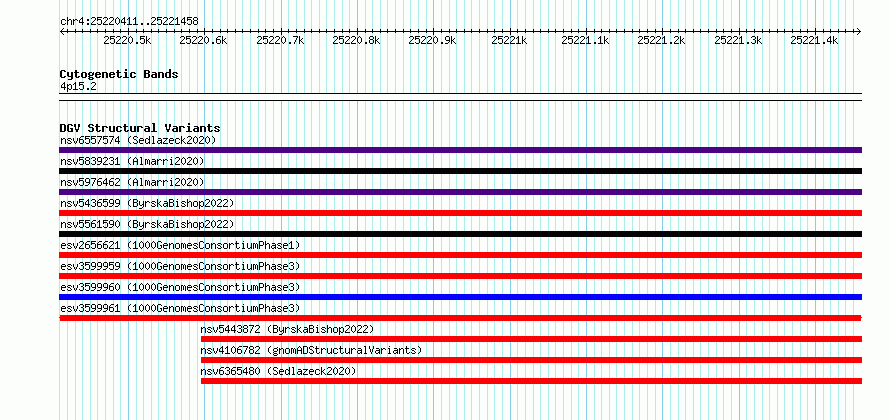
Task: Click ruler position 25221.2k
Action: pyautogui.click(x=662, y=40)
